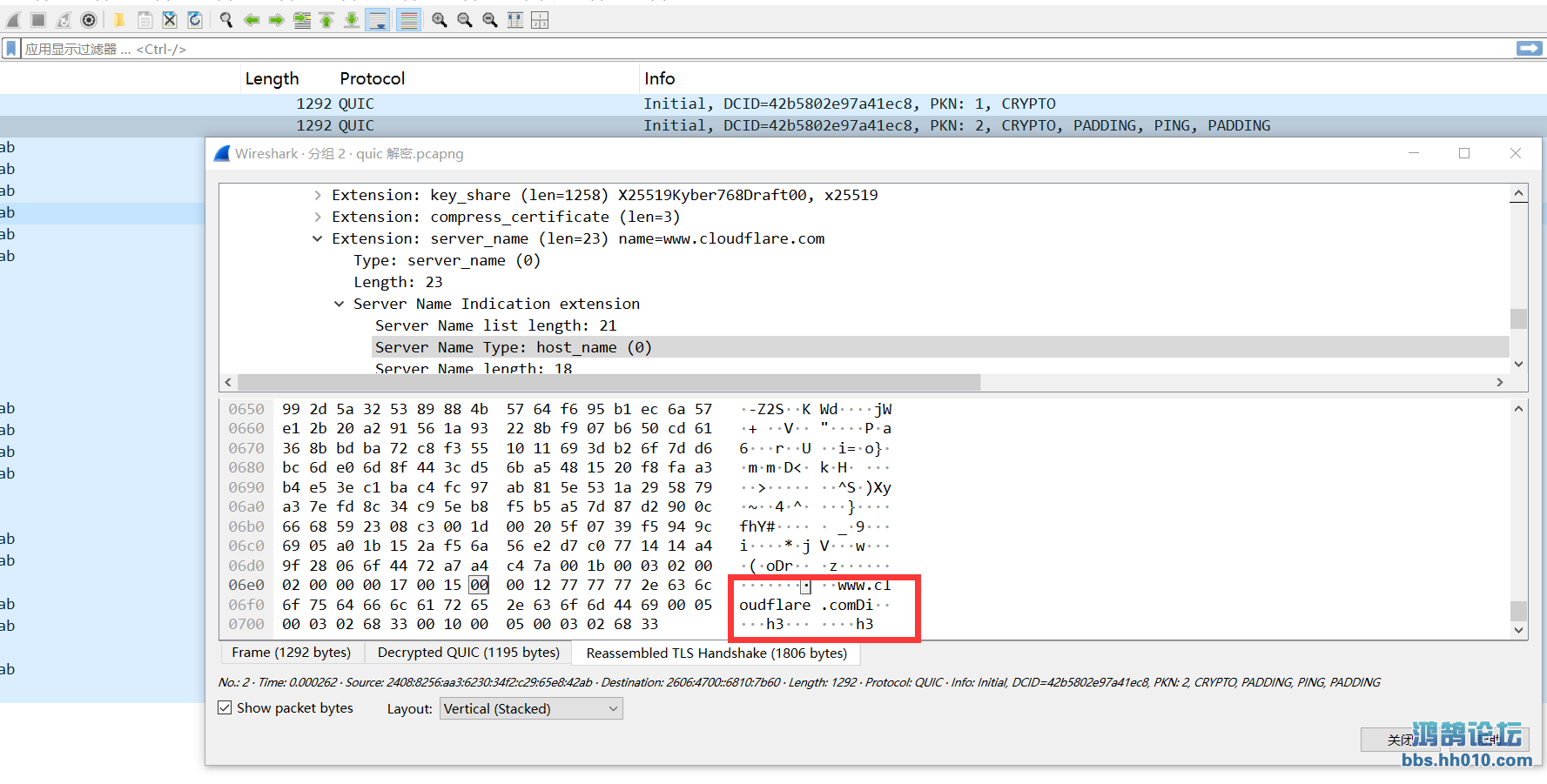The width and height of the screenshot is (1547, 784).
Task: Sort by the Protocol column header
Action: tap(373, 78)
